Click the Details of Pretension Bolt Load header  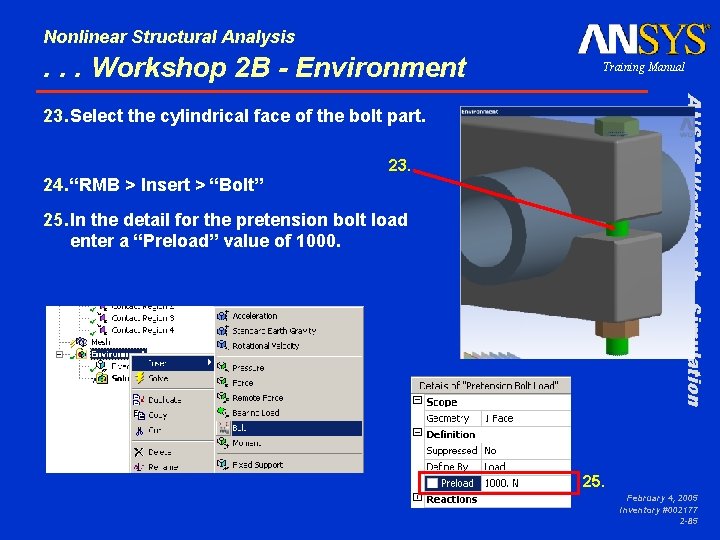click(491, 385)
